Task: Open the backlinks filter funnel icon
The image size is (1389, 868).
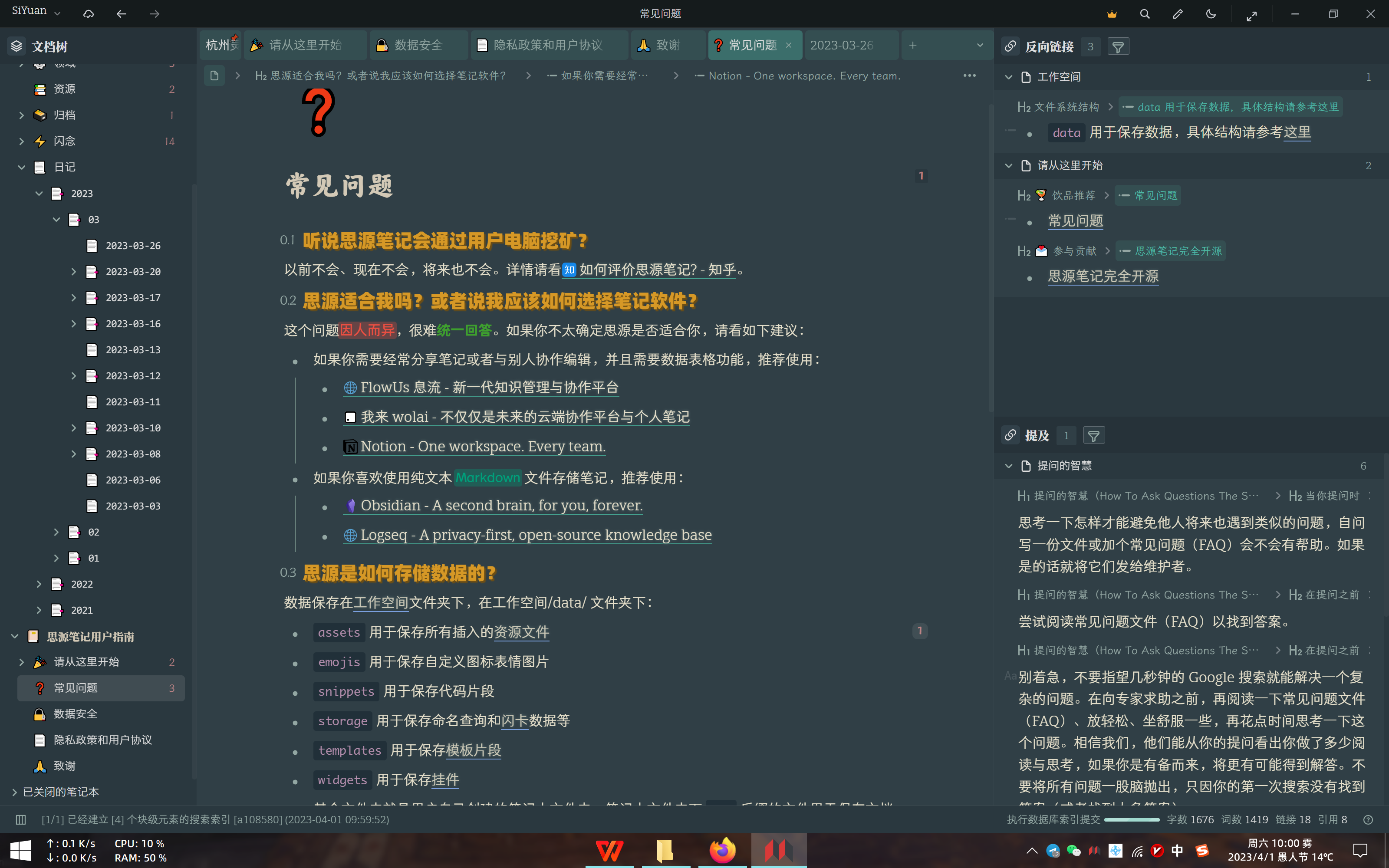Action: [1118, 46]
